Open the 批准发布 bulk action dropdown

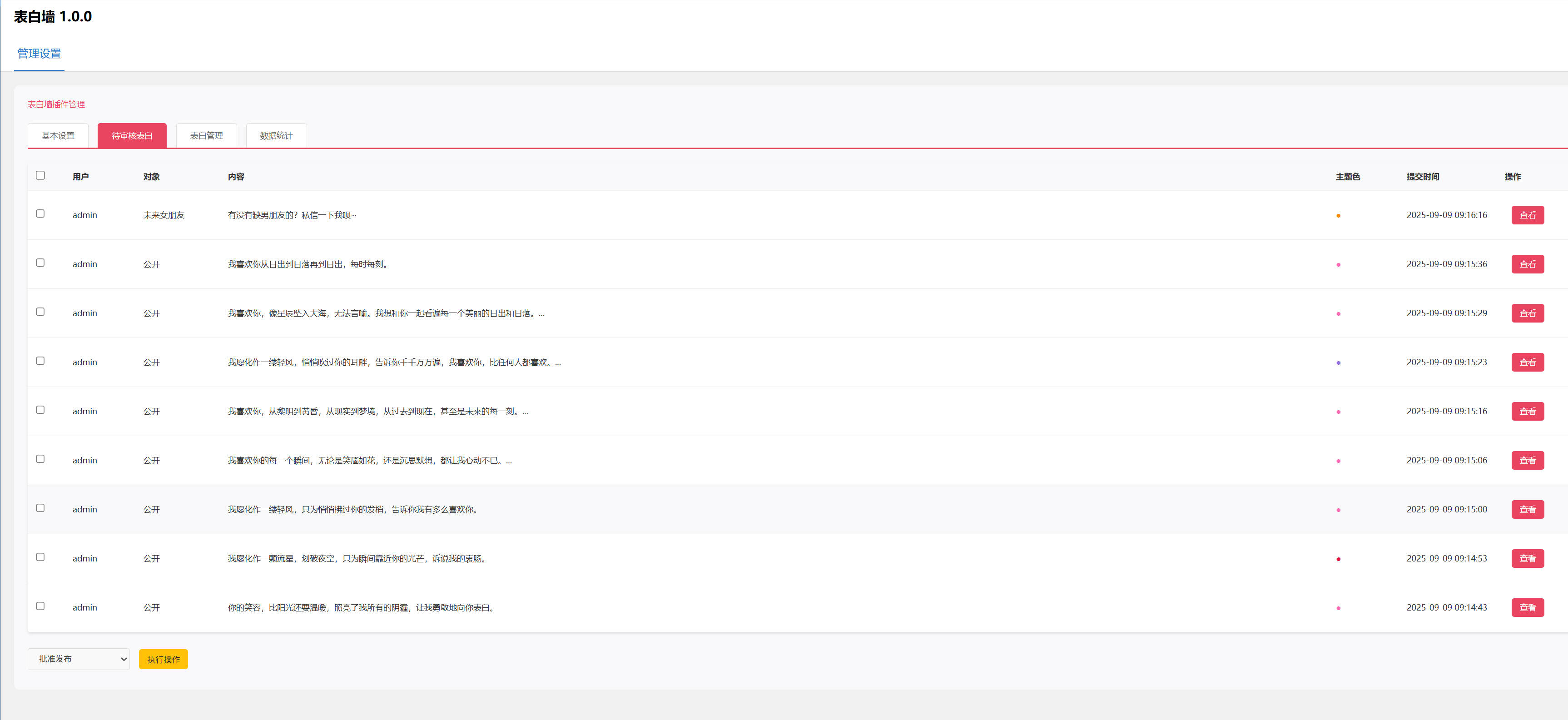[79, 659]
